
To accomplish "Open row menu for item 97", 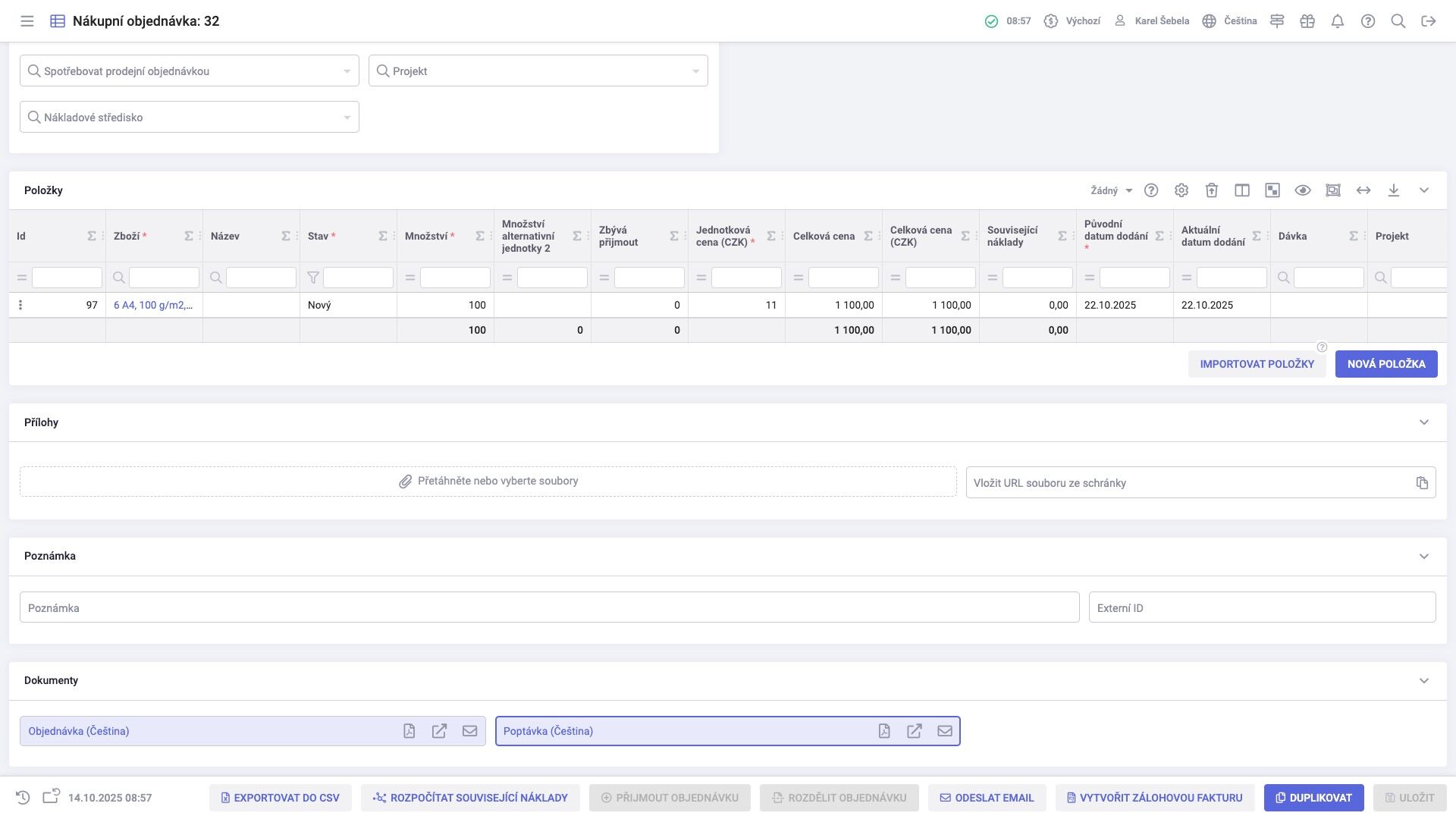I will coord(20,305).
